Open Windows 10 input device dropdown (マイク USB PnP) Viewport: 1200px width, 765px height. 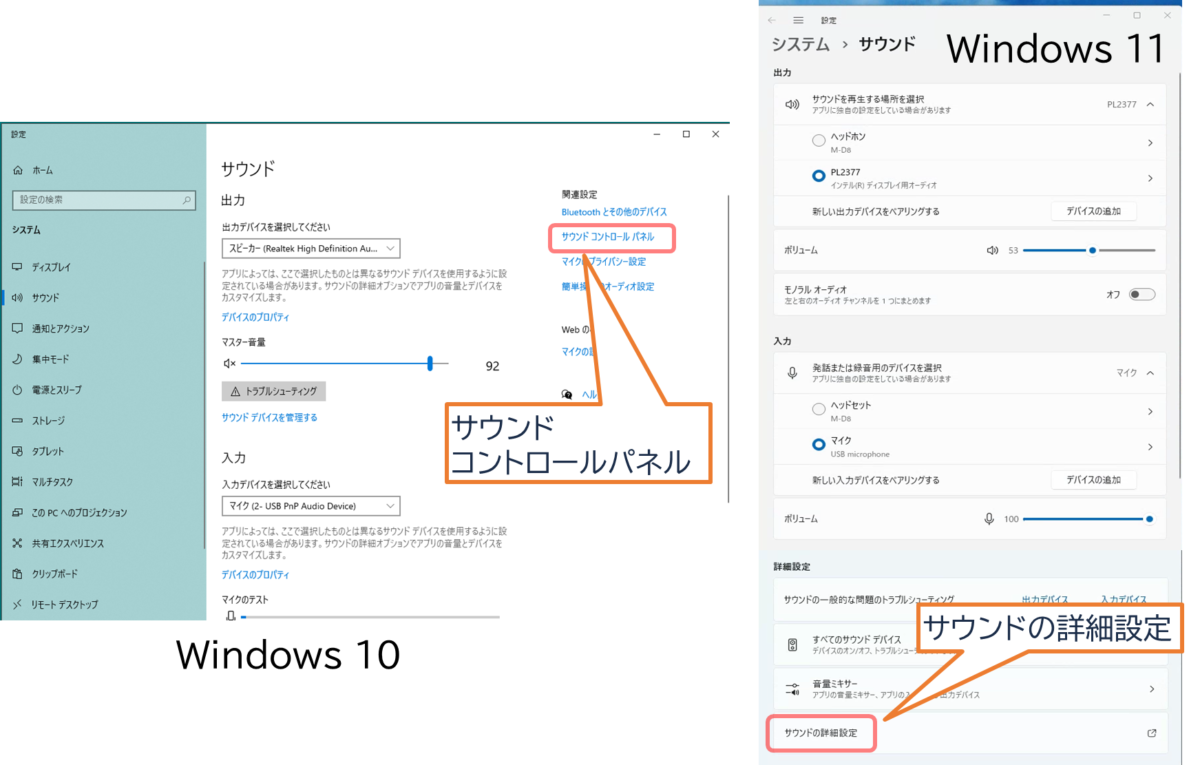pyautogui.click(x=311, y=506)
